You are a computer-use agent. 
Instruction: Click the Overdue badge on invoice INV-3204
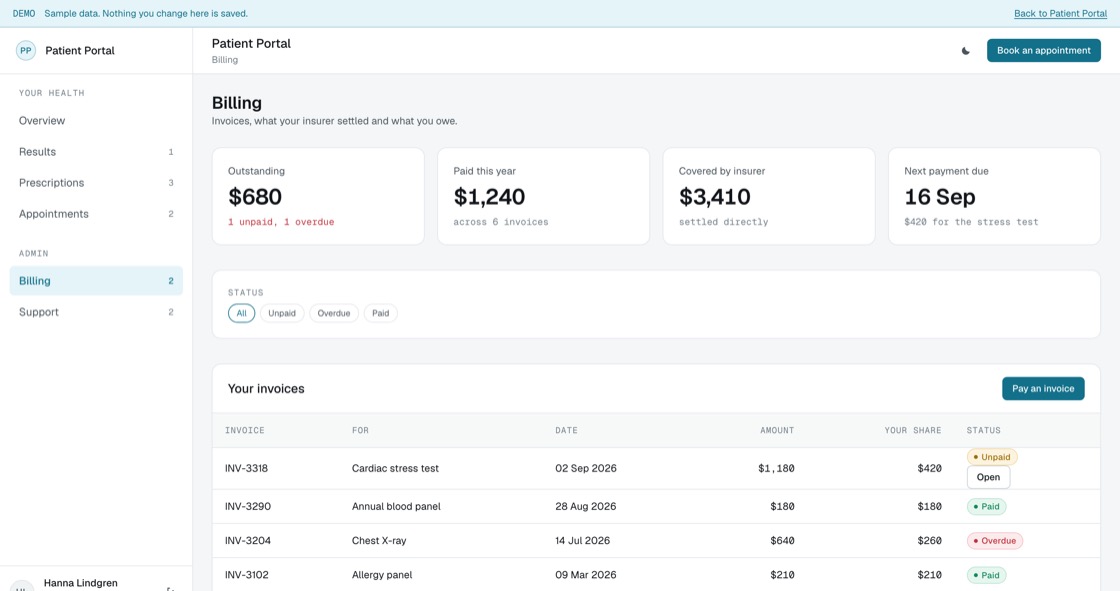click(995, 541)
